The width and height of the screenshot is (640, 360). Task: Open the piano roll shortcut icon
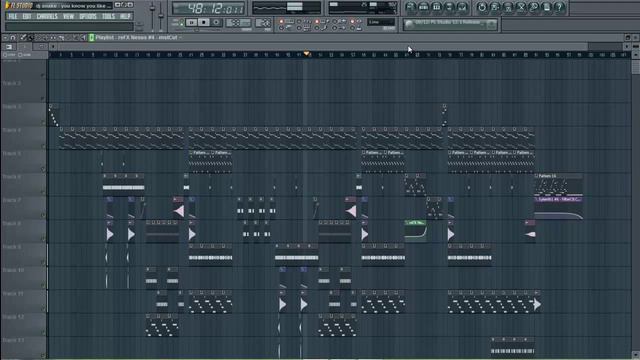(x=436, y=7)
